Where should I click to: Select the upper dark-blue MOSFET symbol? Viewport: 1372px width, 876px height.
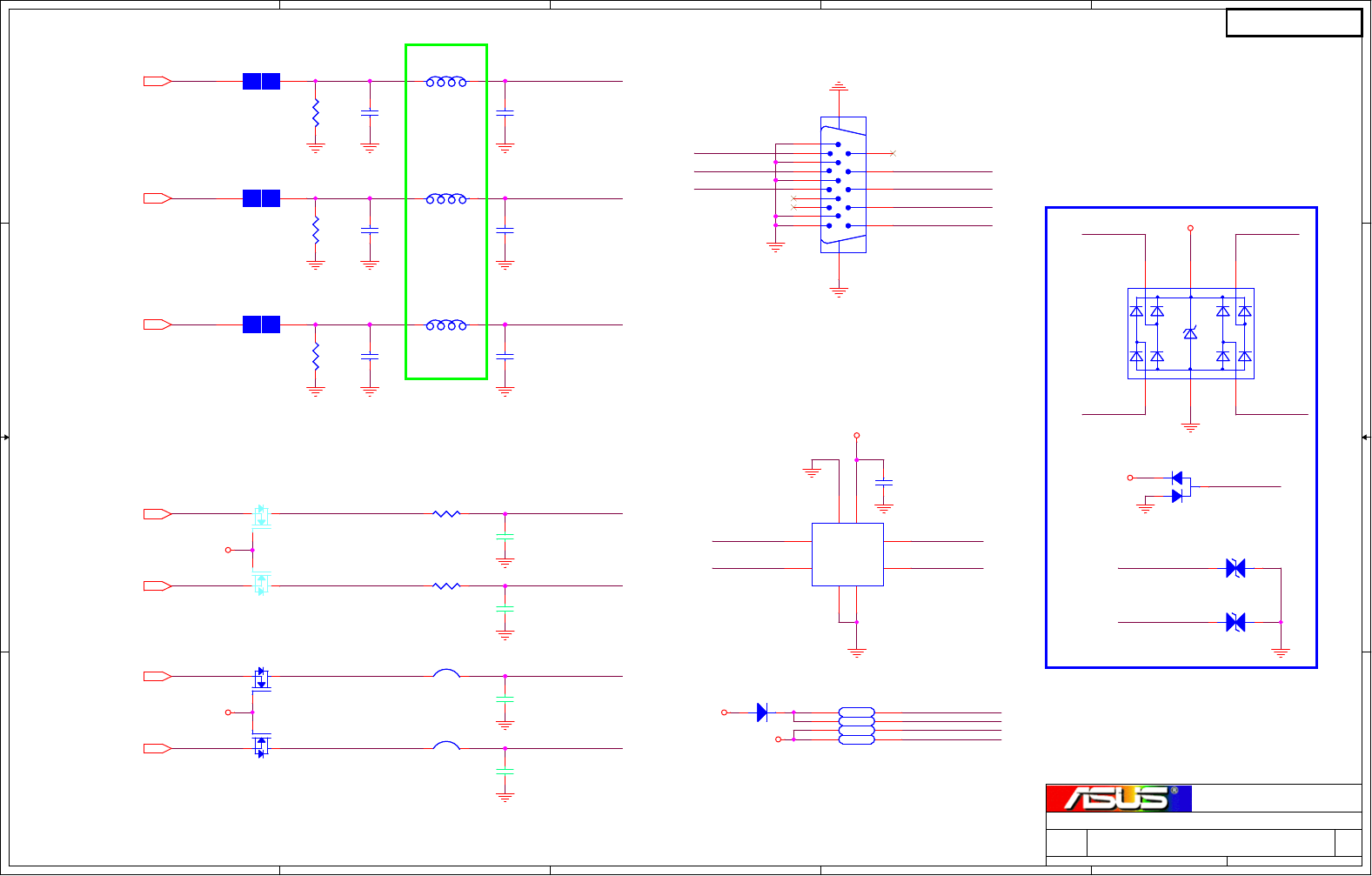click(261, 679)
